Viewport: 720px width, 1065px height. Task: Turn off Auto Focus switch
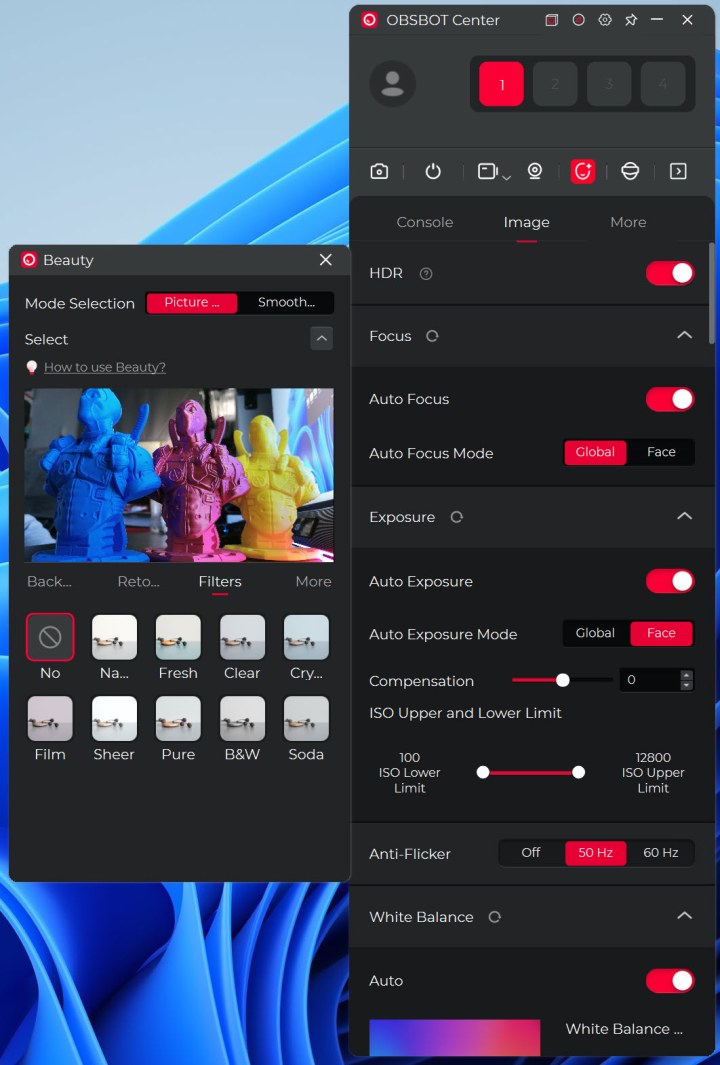point(669,399)
